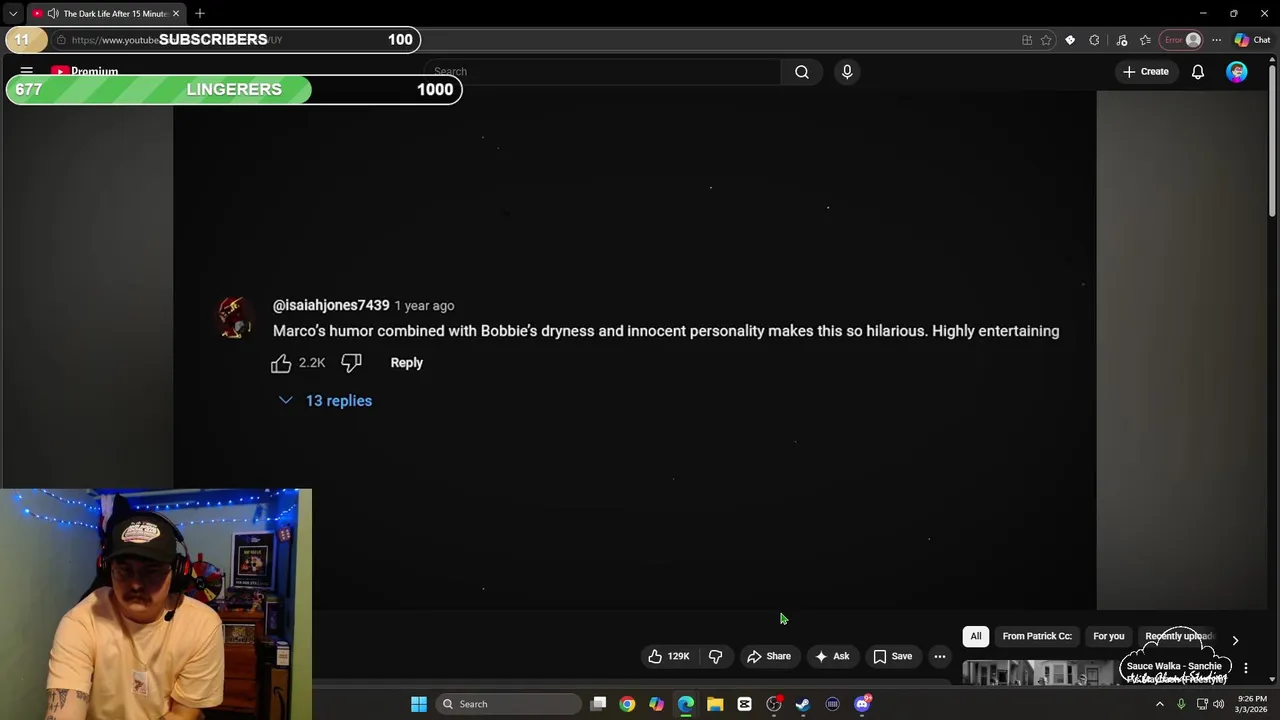Image resolution: width=1280 pixels, height=720 pixels.
Task: Open Task View on taskbar
Action: pyautogui.click(x=598, y=704)
